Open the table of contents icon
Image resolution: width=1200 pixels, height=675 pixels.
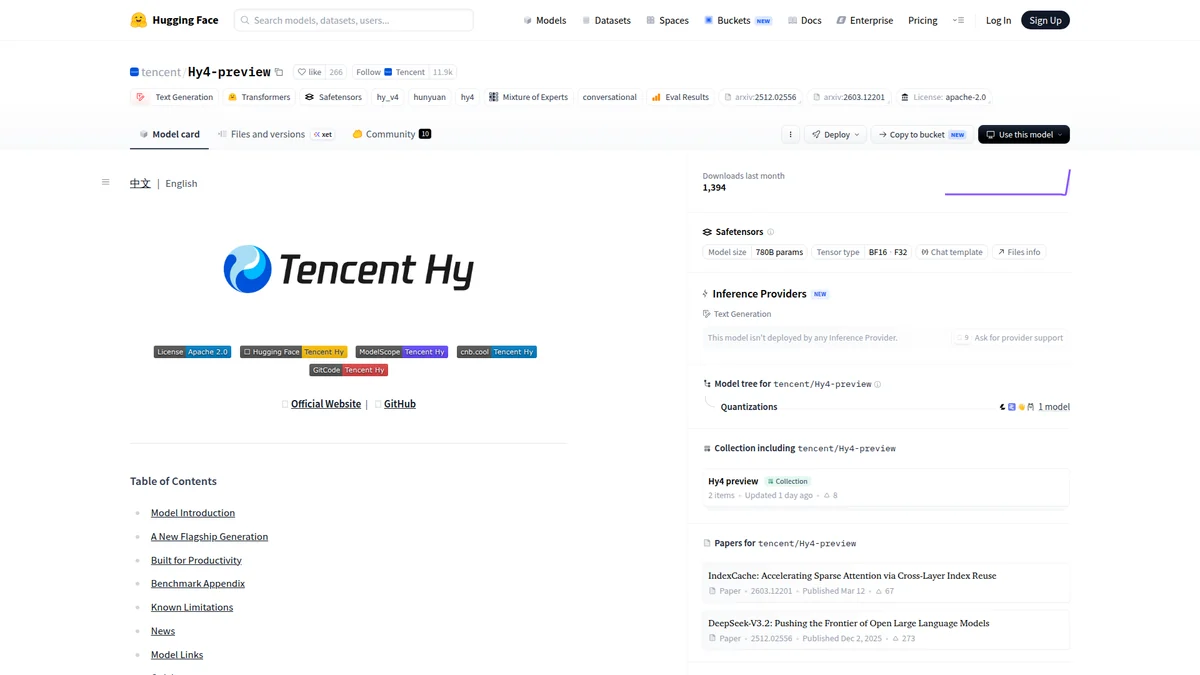105,182
